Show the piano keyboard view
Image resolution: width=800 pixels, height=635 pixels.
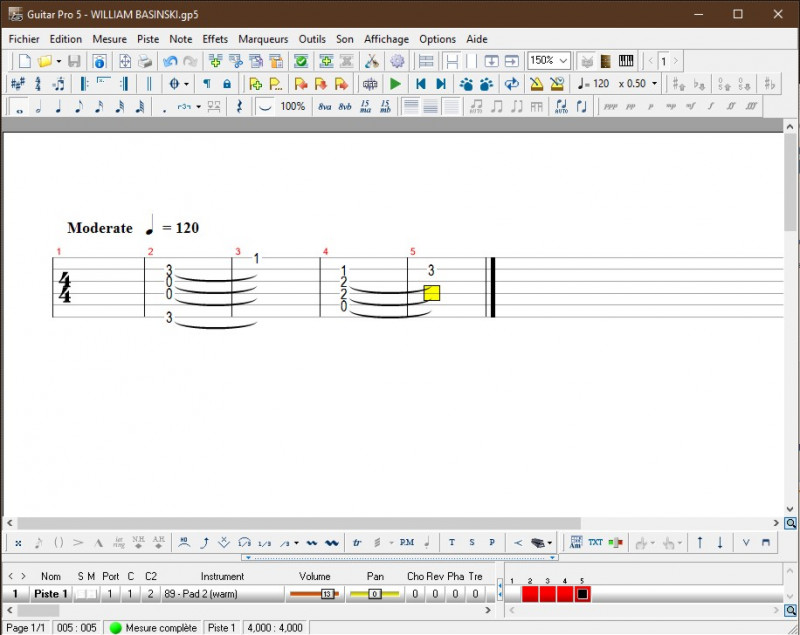pyautogui.click(x=626, y=61)
